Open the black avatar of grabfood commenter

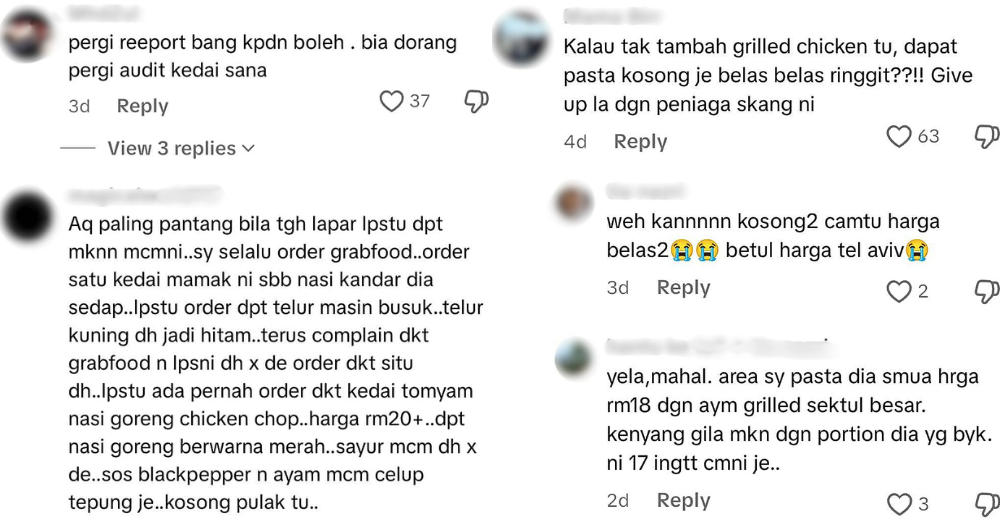(x=27, y=218)
